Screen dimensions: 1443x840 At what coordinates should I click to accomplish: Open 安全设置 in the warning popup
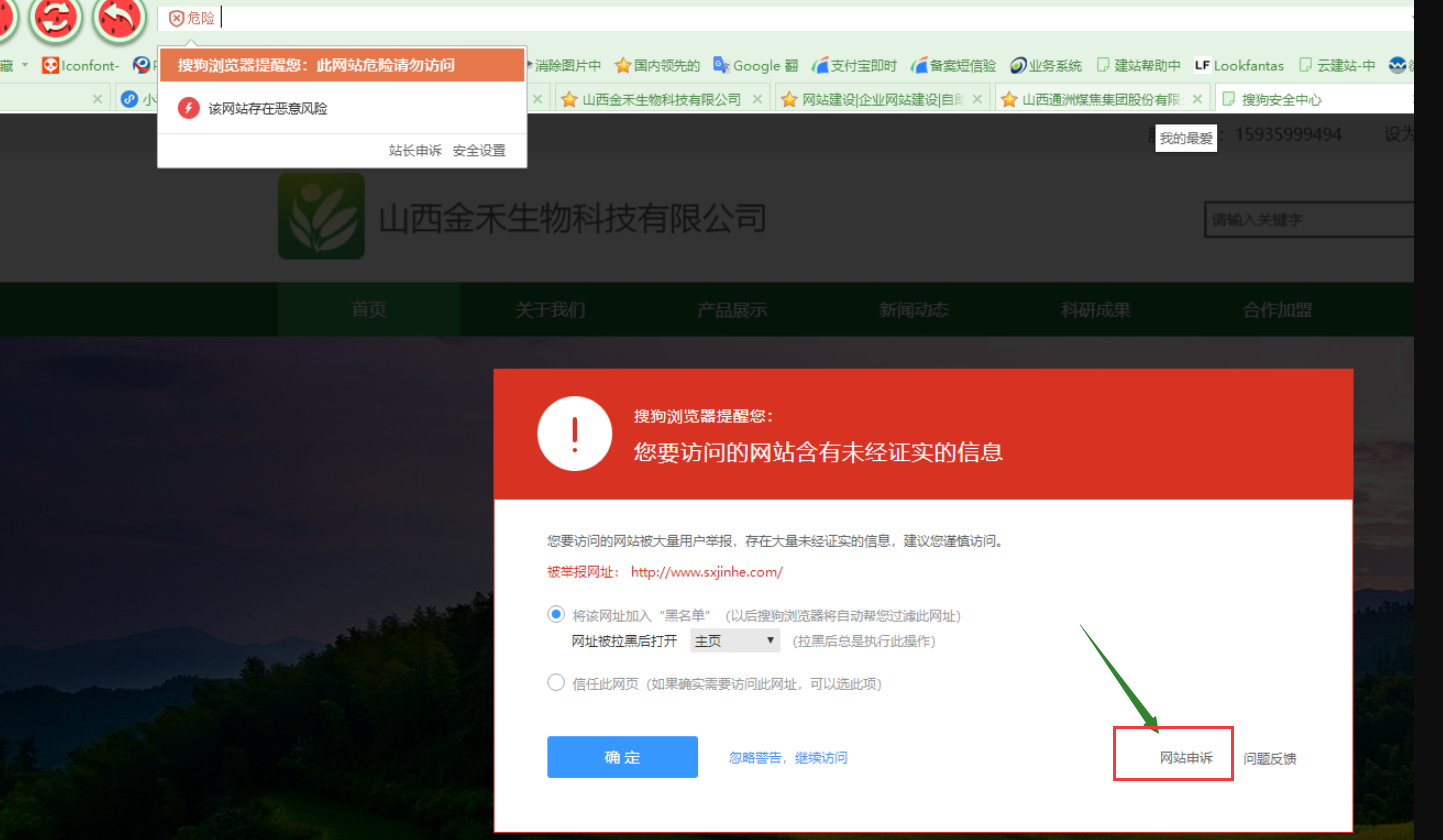coord(479,151)
